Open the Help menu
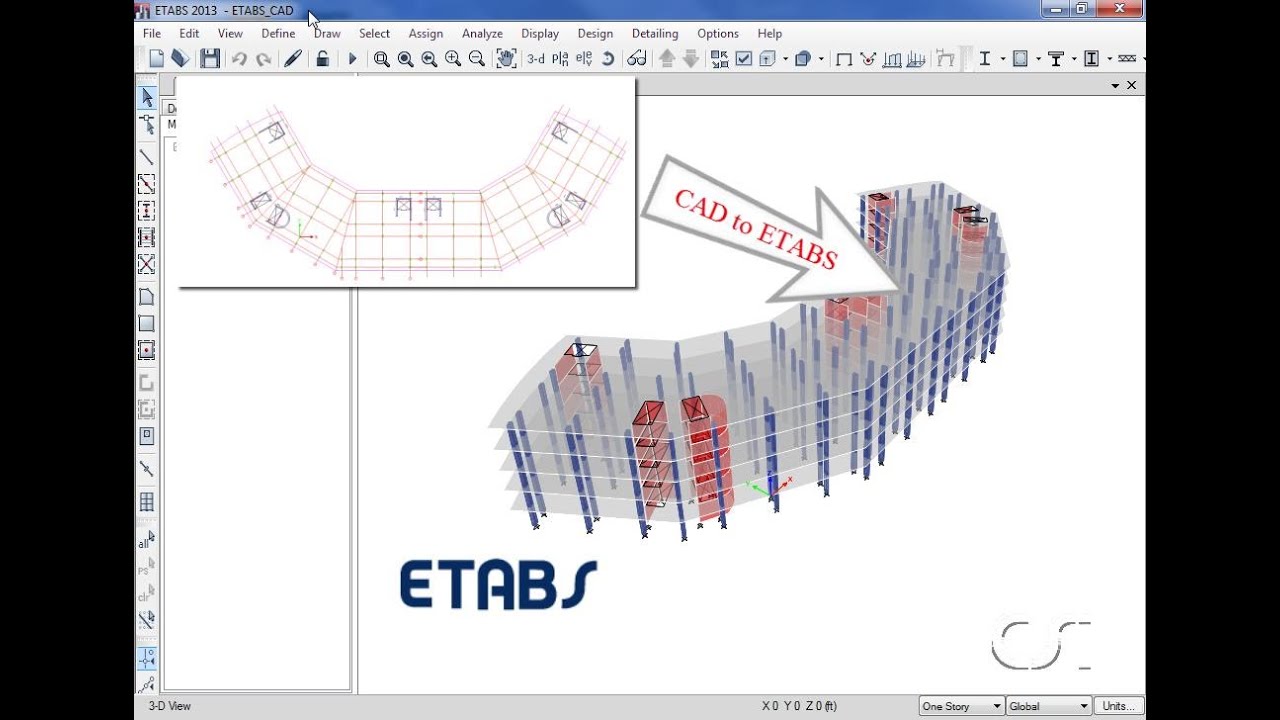Image resolution: width=1280 pixels, height=720 pixels. coord(770,33)
